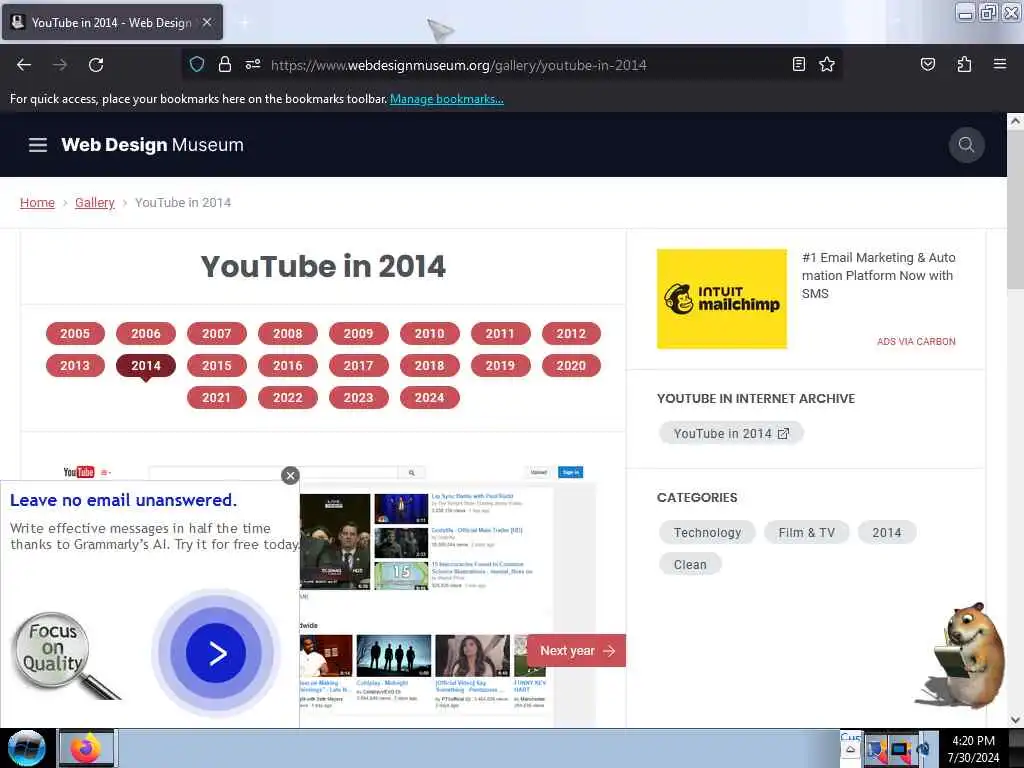Select year 2019
Viewport: 1024px width, 768px height.
pyautogui.click(x=500, y=366)
